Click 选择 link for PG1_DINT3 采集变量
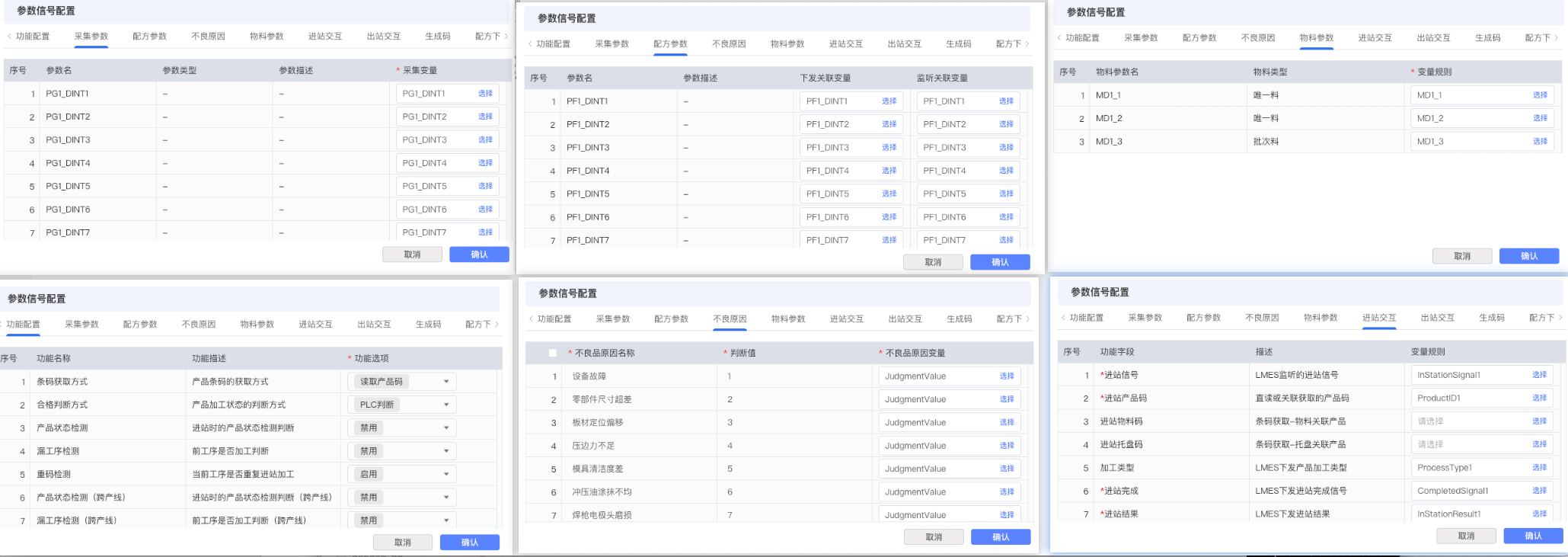1568x557 pixels. tap(485, 140)
